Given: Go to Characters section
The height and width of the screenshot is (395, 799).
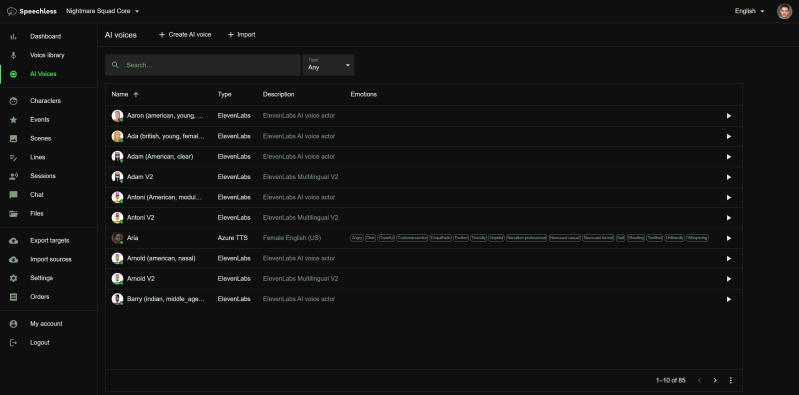Looking at the screenshot, I should (x=45, y=101).
